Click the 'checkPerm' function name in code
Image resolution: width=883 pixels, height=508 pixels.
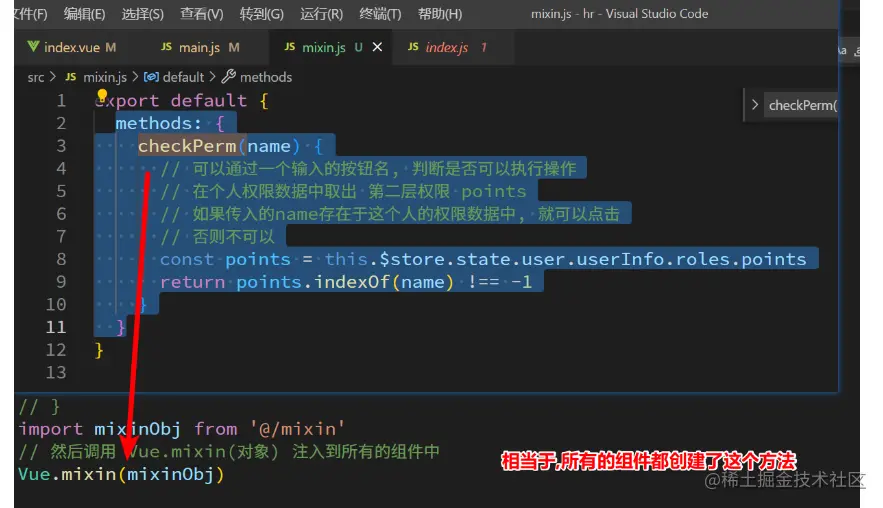[187, 146]
